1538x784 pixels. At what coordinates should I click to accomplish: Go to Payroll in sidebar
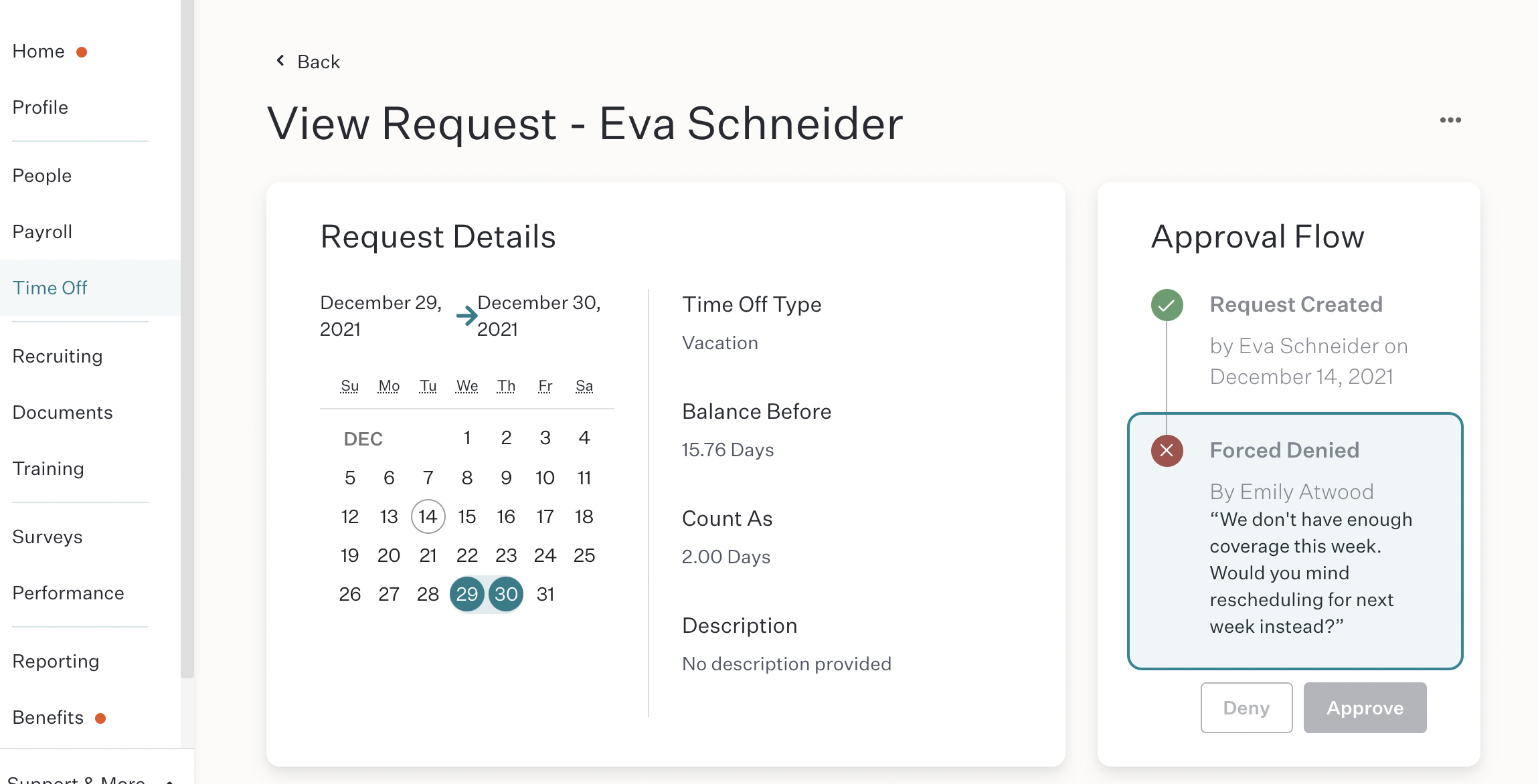point(42,231)
